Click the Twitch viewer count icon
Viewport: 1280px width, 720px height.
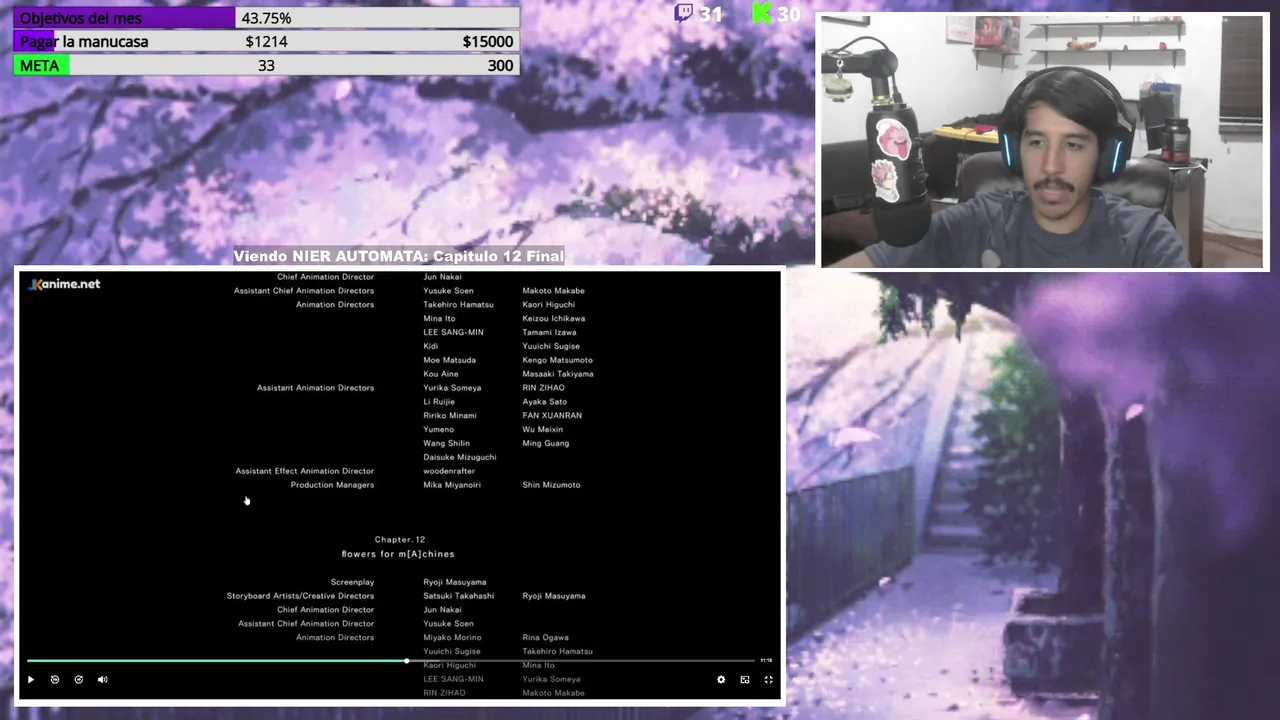pos(684,13)
